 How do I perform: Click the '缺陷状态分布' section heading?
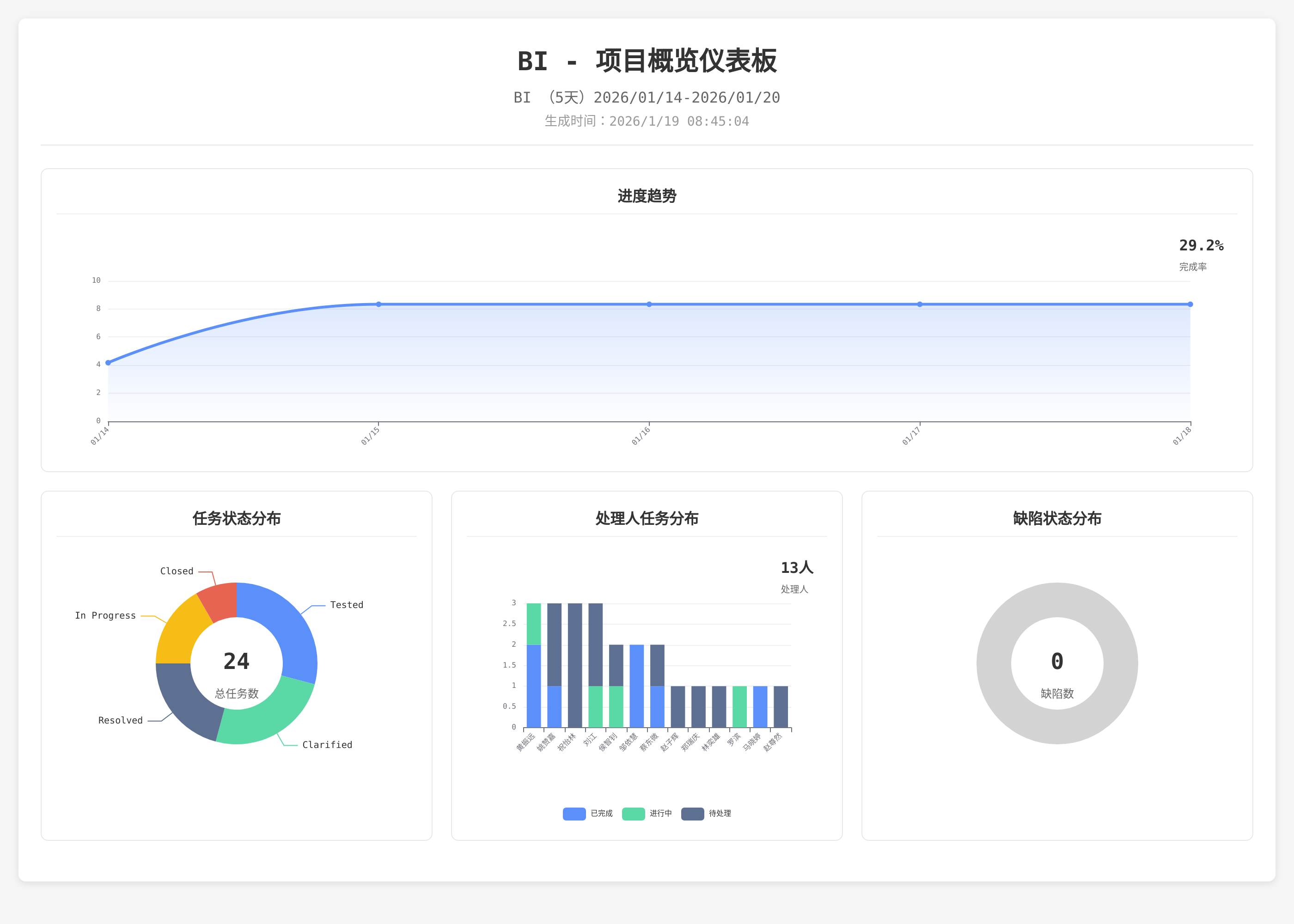(1057, 518)
